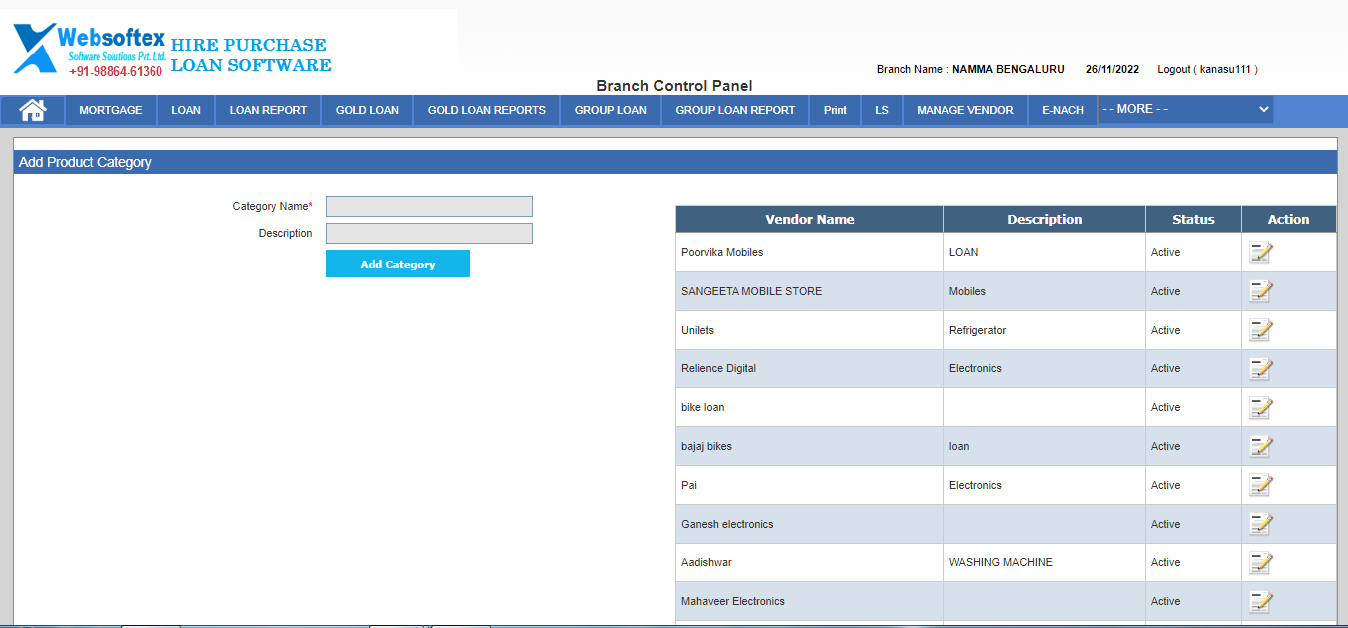Image resolution: width=1348 pixels, height=628 pixels.
Task: Edit the Mahaveer Electronics row
Action: [1261, 601]
